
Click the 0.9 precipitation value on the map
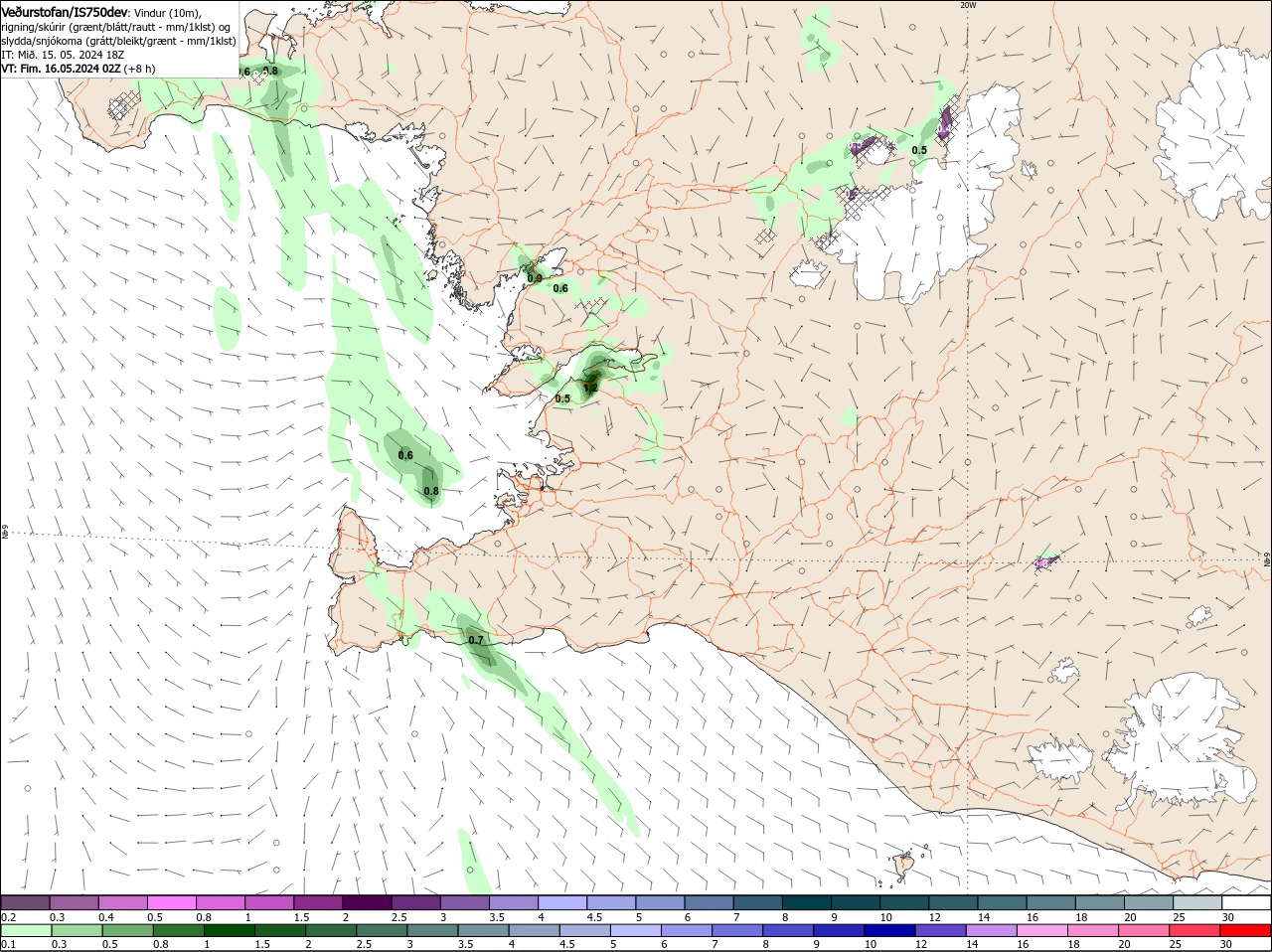(535, 278)
